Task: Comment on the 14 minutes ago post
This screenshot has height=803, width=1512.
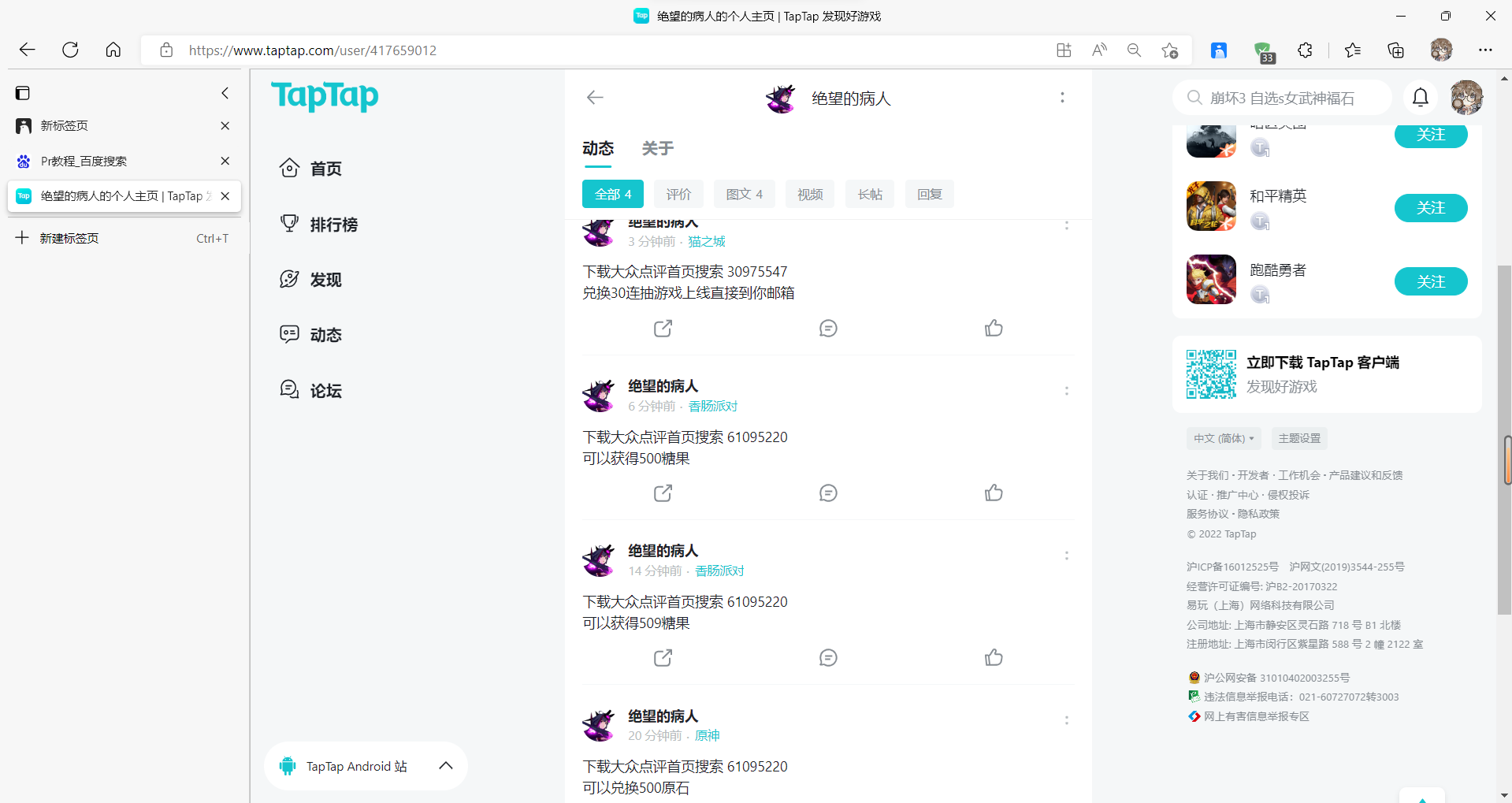Action: (x=828, y=657)
